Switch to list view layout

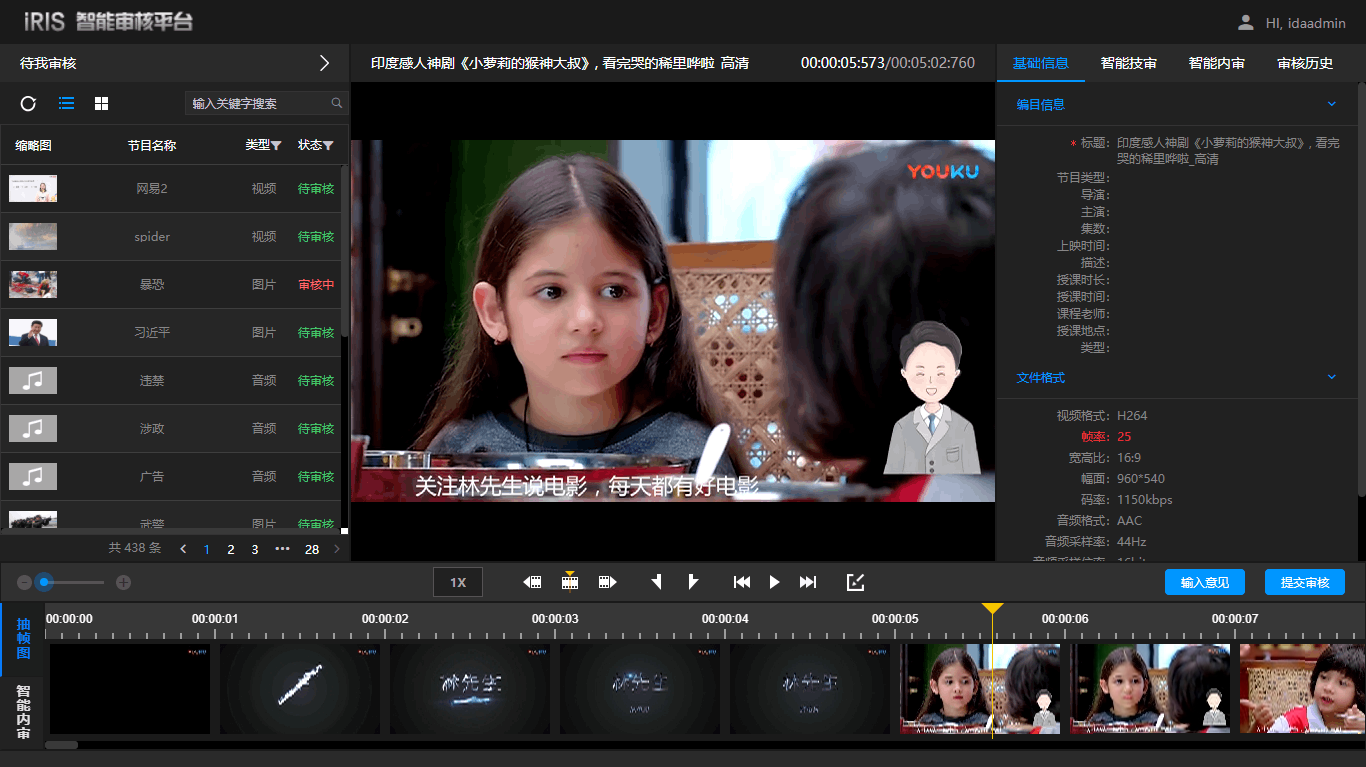tap(67, 103)
